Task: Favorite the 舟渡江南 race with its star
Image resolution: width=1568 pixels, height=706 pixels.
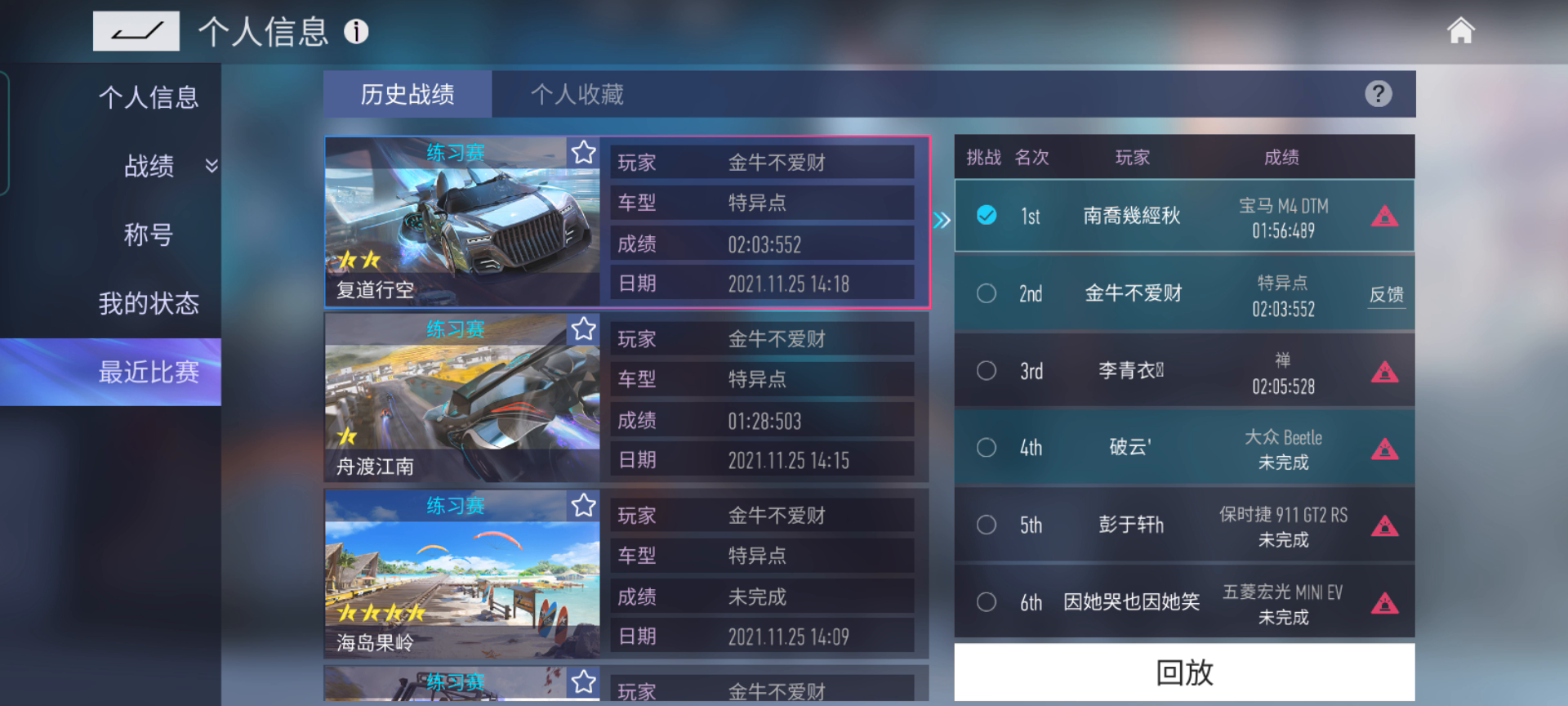Action: click(x=583, y=329)
